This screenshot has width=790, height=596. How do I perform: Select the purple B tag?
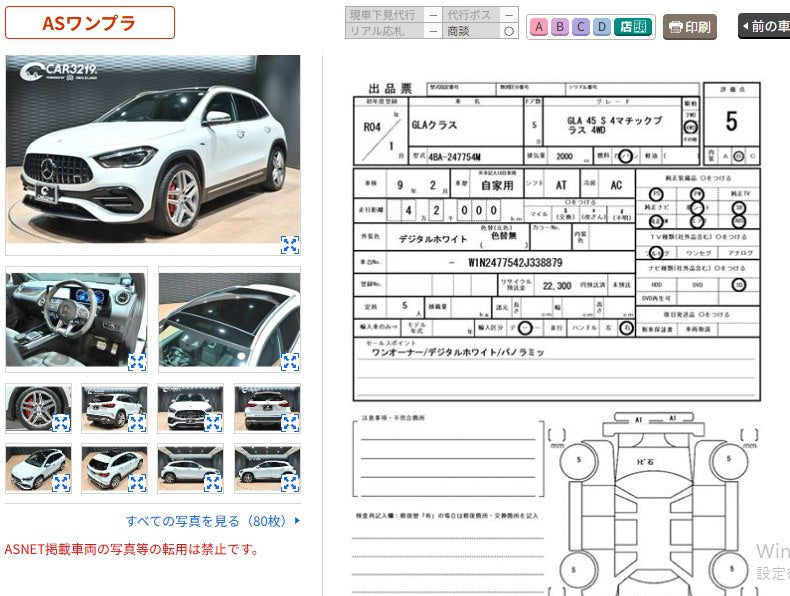pos(560,27)
